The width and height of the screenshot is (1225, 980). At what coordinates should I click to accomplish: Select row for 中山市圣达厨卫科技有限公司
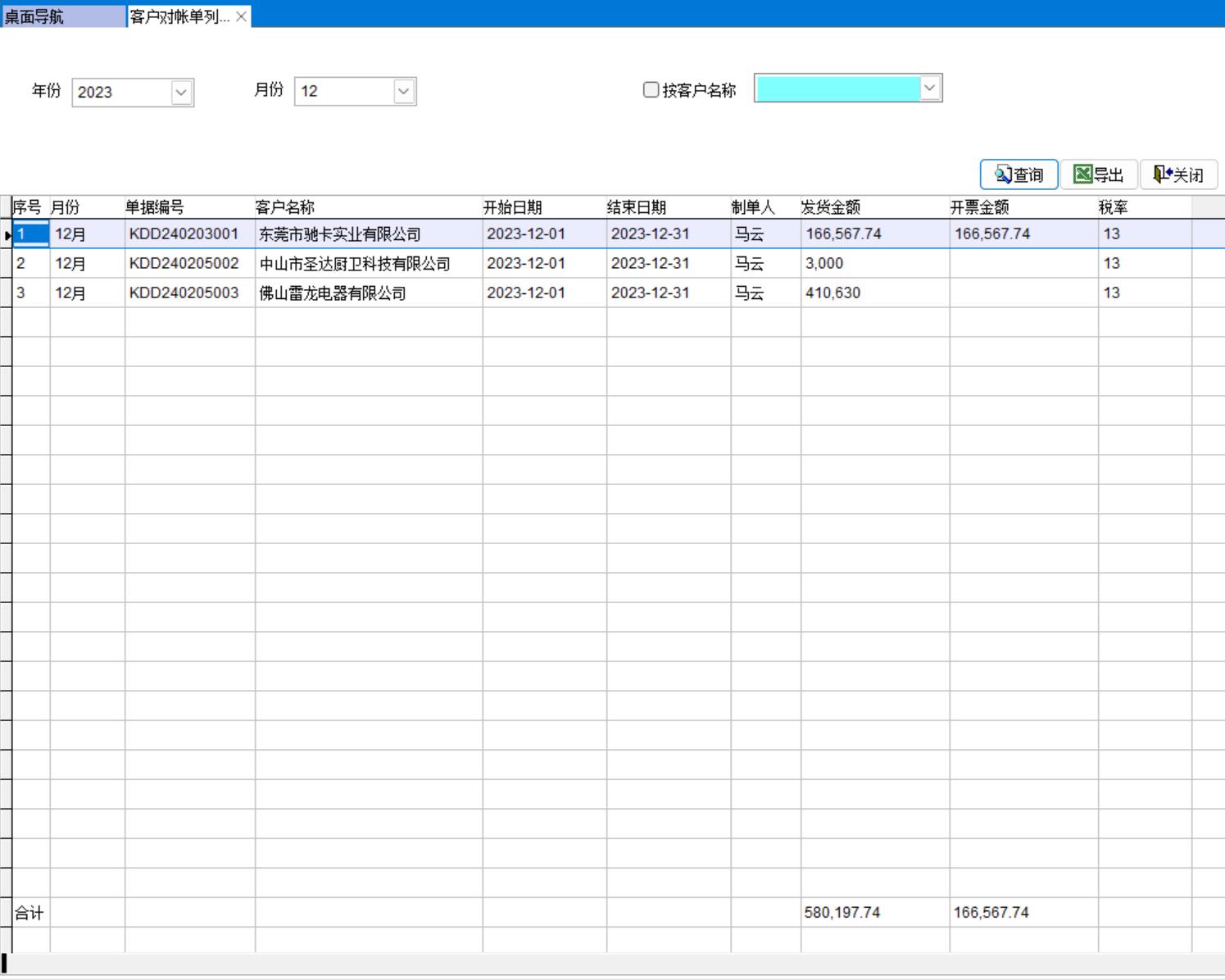point(354,264)
